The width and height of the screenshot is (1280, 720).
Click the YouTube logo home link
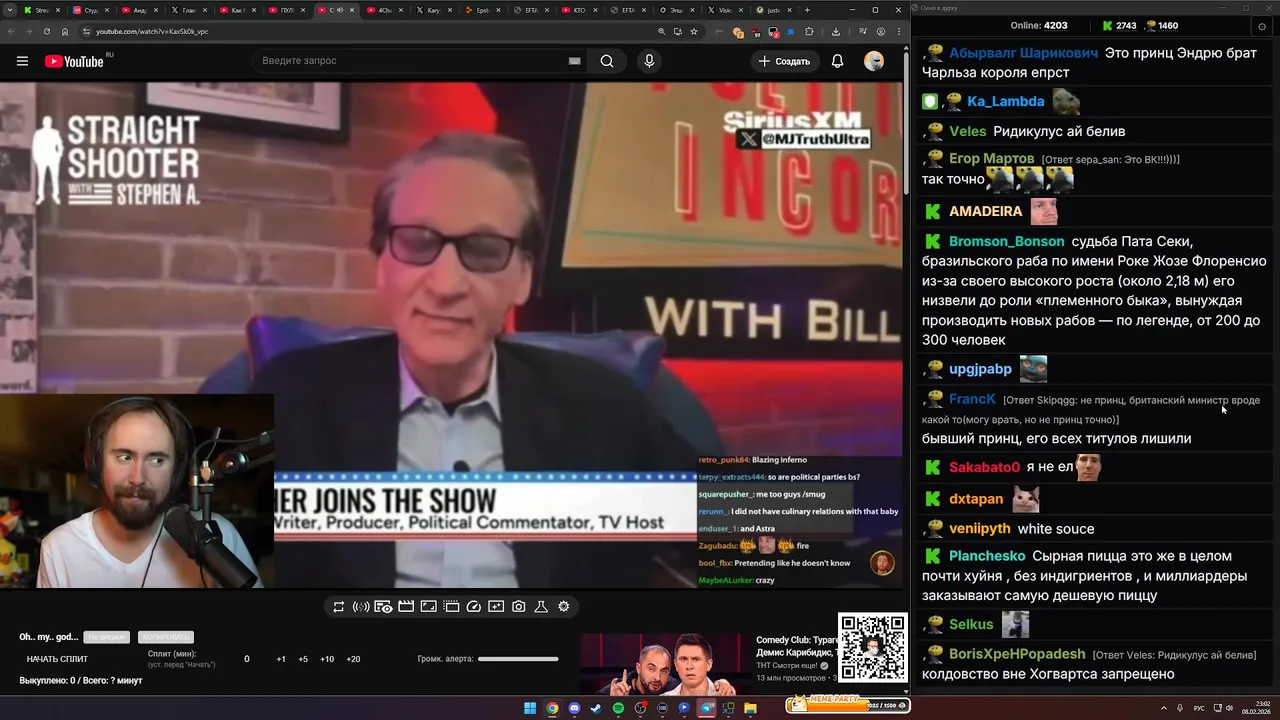74,61
